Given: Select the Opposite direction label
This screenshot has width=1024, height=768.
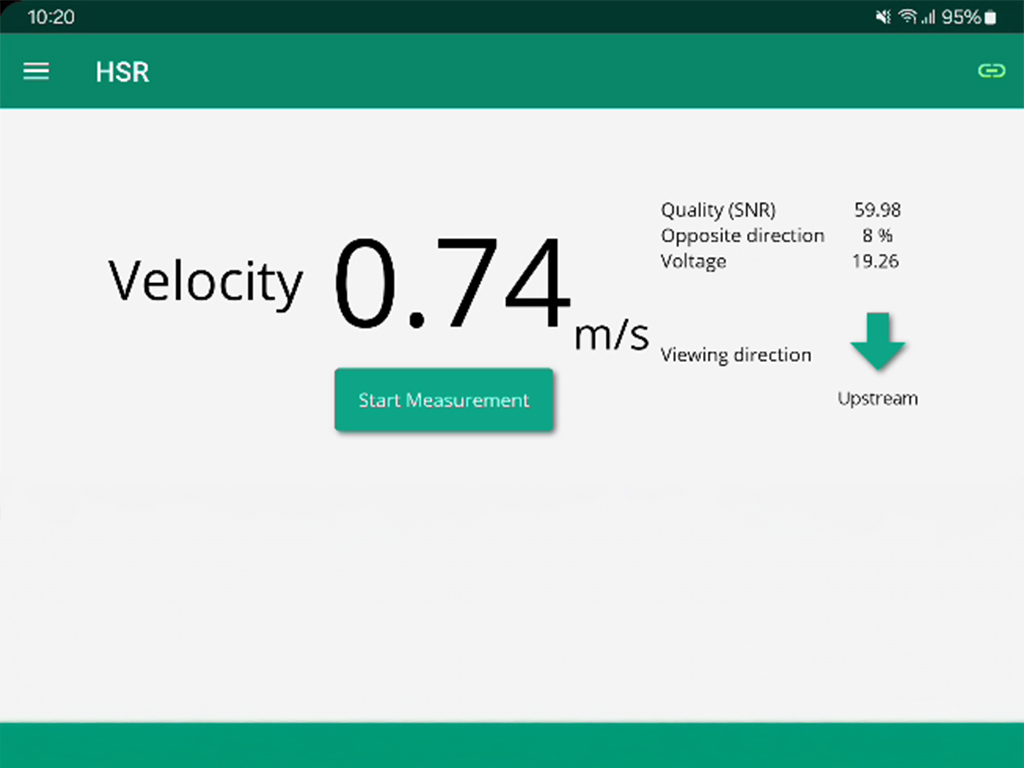Looking at the screenshot, I should (x=742, y=236).
